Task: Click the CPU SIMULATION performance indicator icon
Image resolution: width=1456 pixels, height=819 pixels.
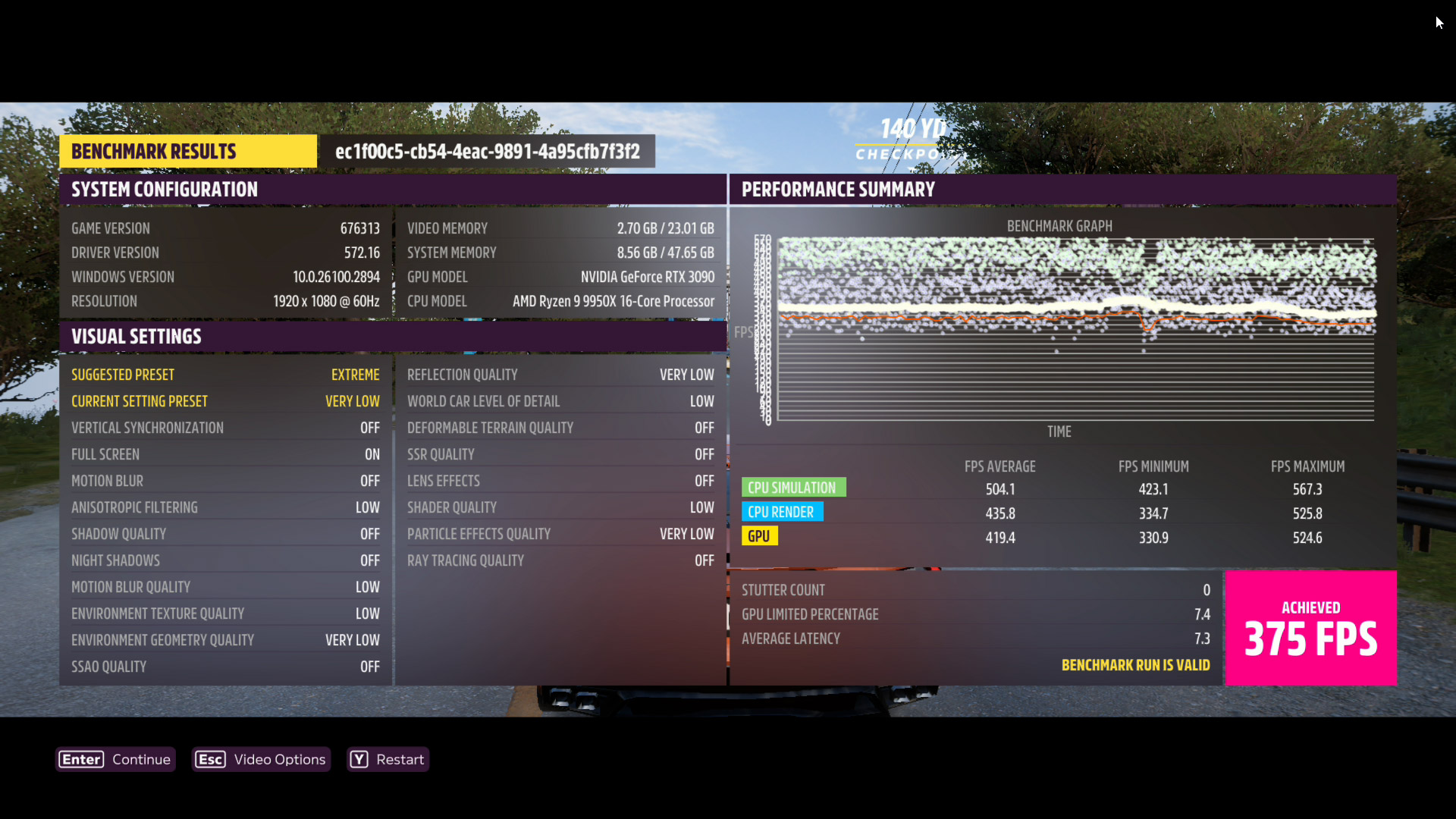Action: click(793, 487)
